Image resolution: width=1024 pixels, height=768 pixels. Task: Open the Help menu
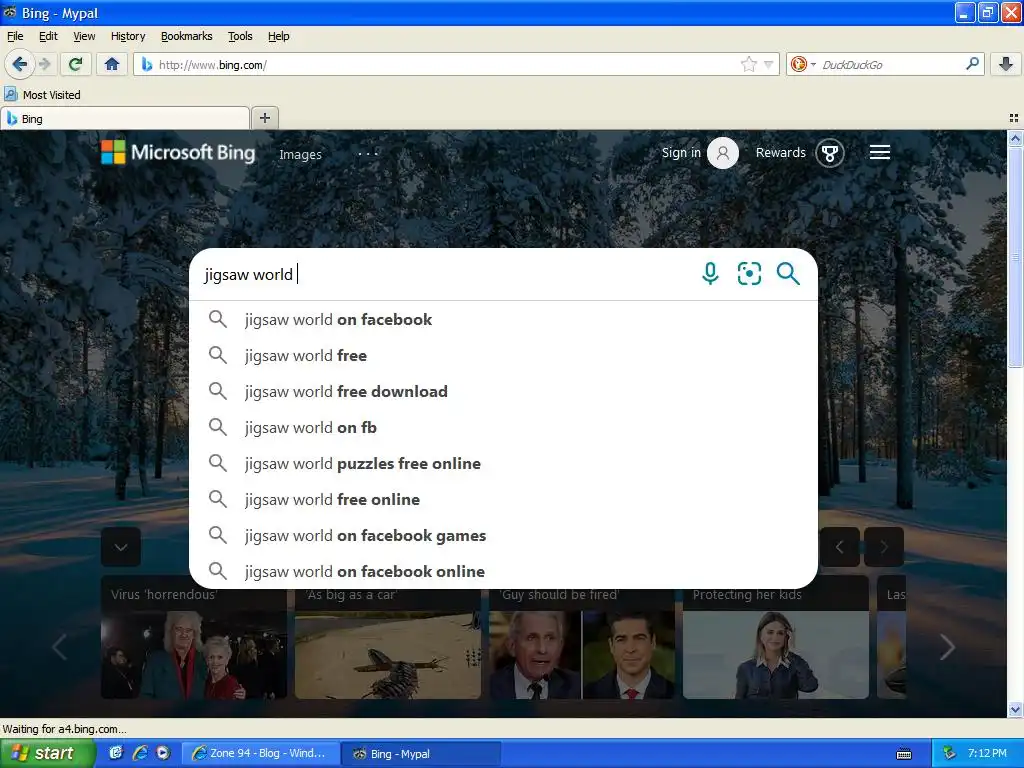(x=279, y=36)
